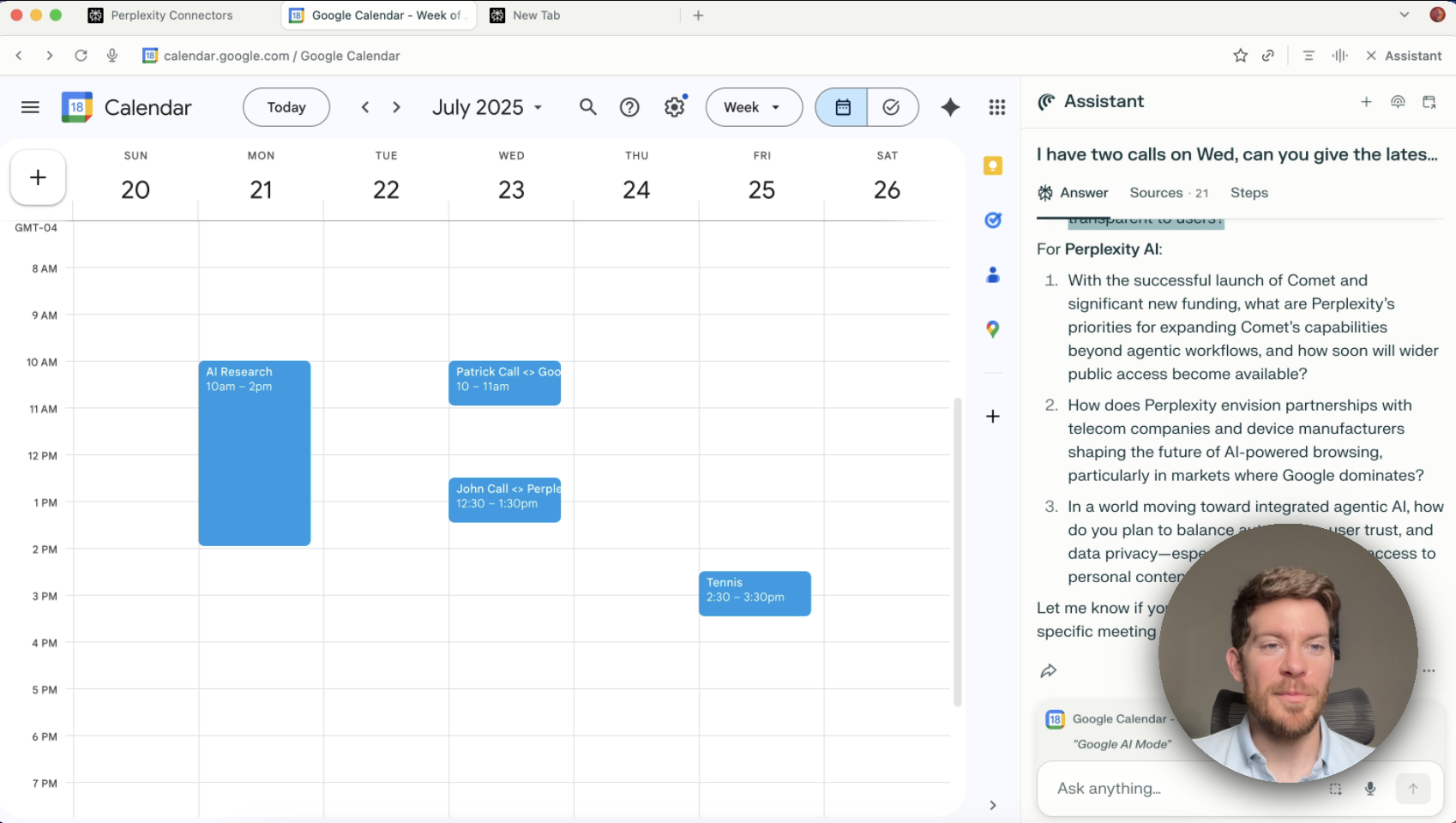The height and width of the screenshot is (823, 1456).
Task: Open calendar Support help icon
Action: pyautogui.click(x=629, y=107)
